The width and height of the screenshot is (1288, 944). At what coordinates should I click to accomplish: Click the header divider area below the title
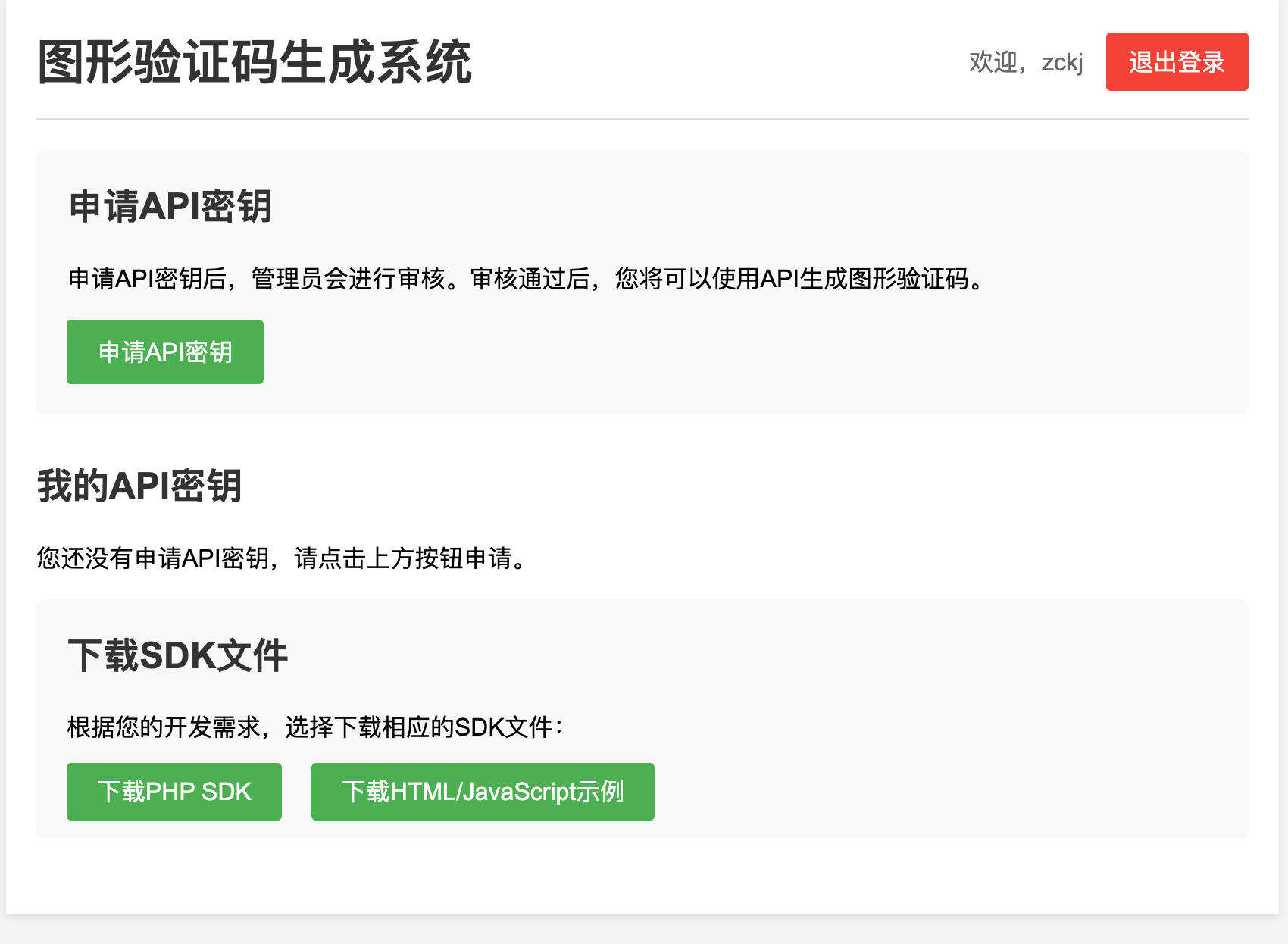pyautogui.click(x=644, y=118)
